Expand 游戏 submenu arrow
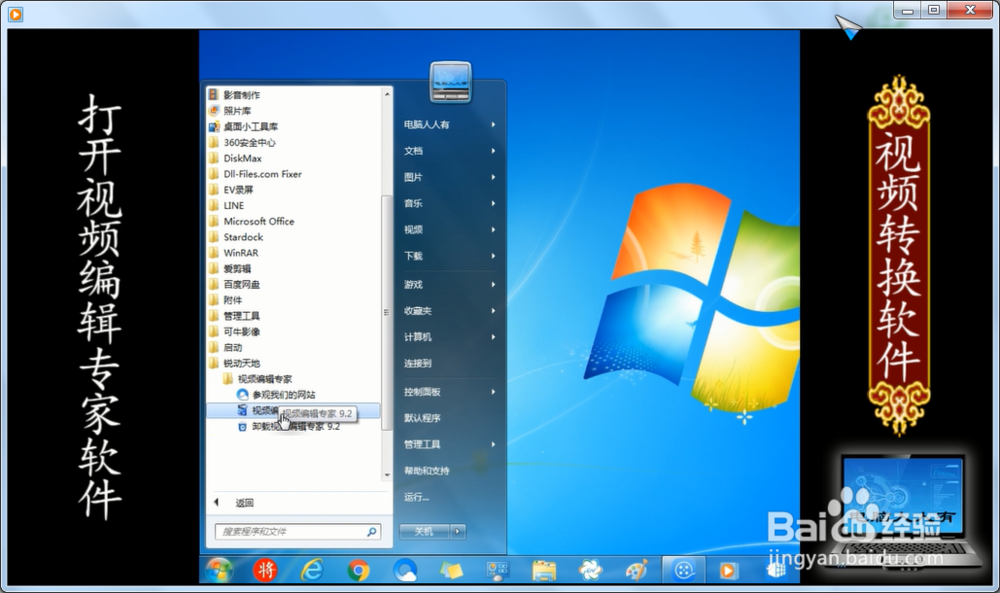This screenshot has height=593, width=1000. 493,284
